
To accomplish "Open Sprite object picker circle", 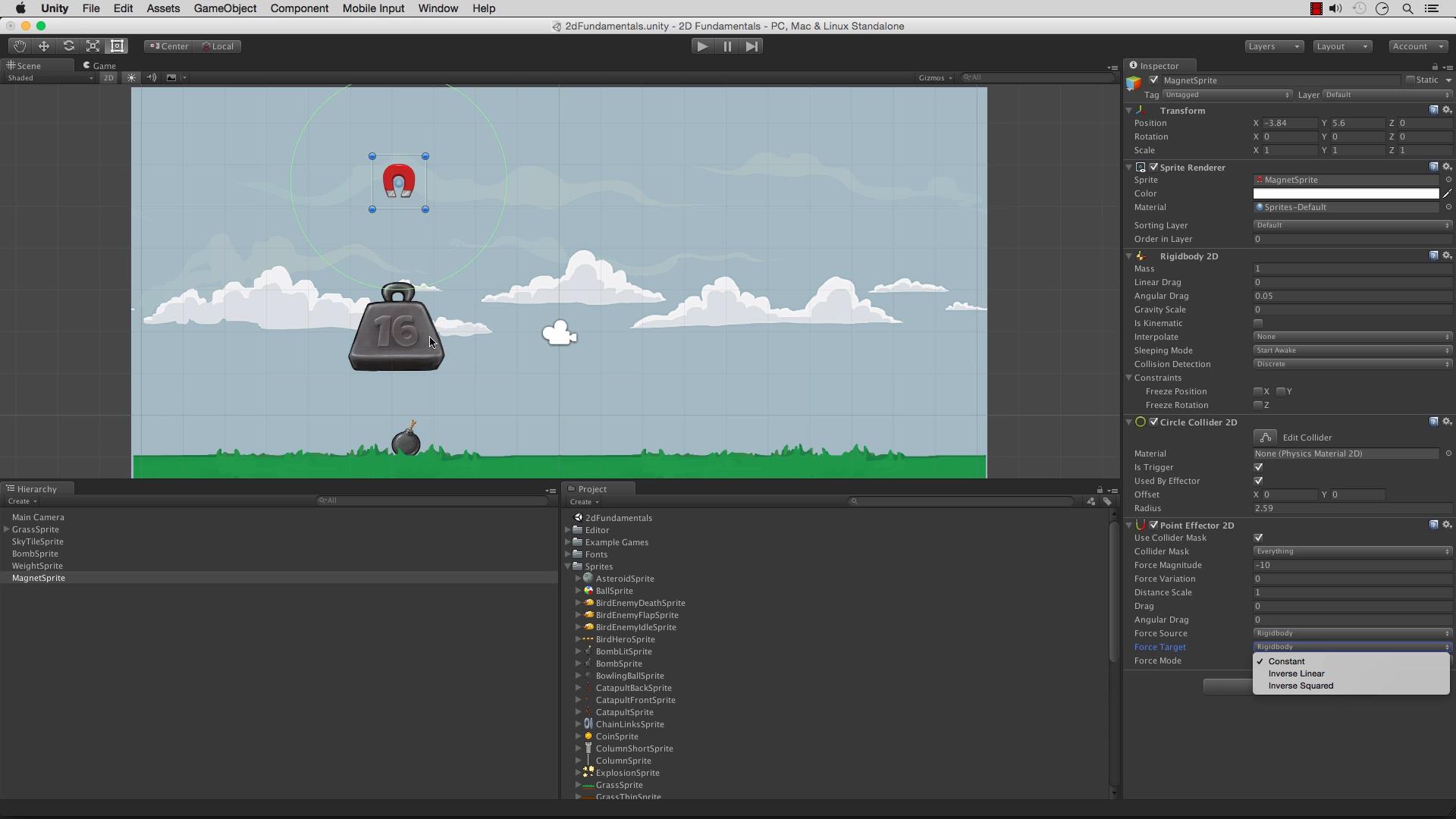I will 1448,180.
